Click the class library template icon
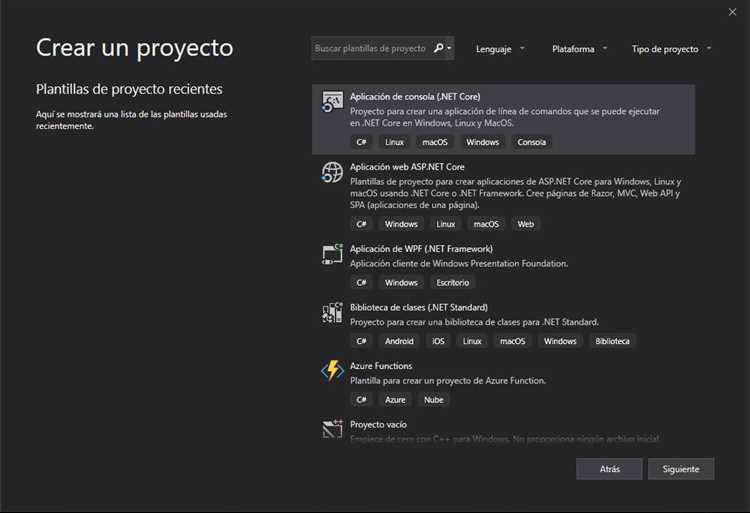The width and height of the screenshot is (750, 513). 332,313
